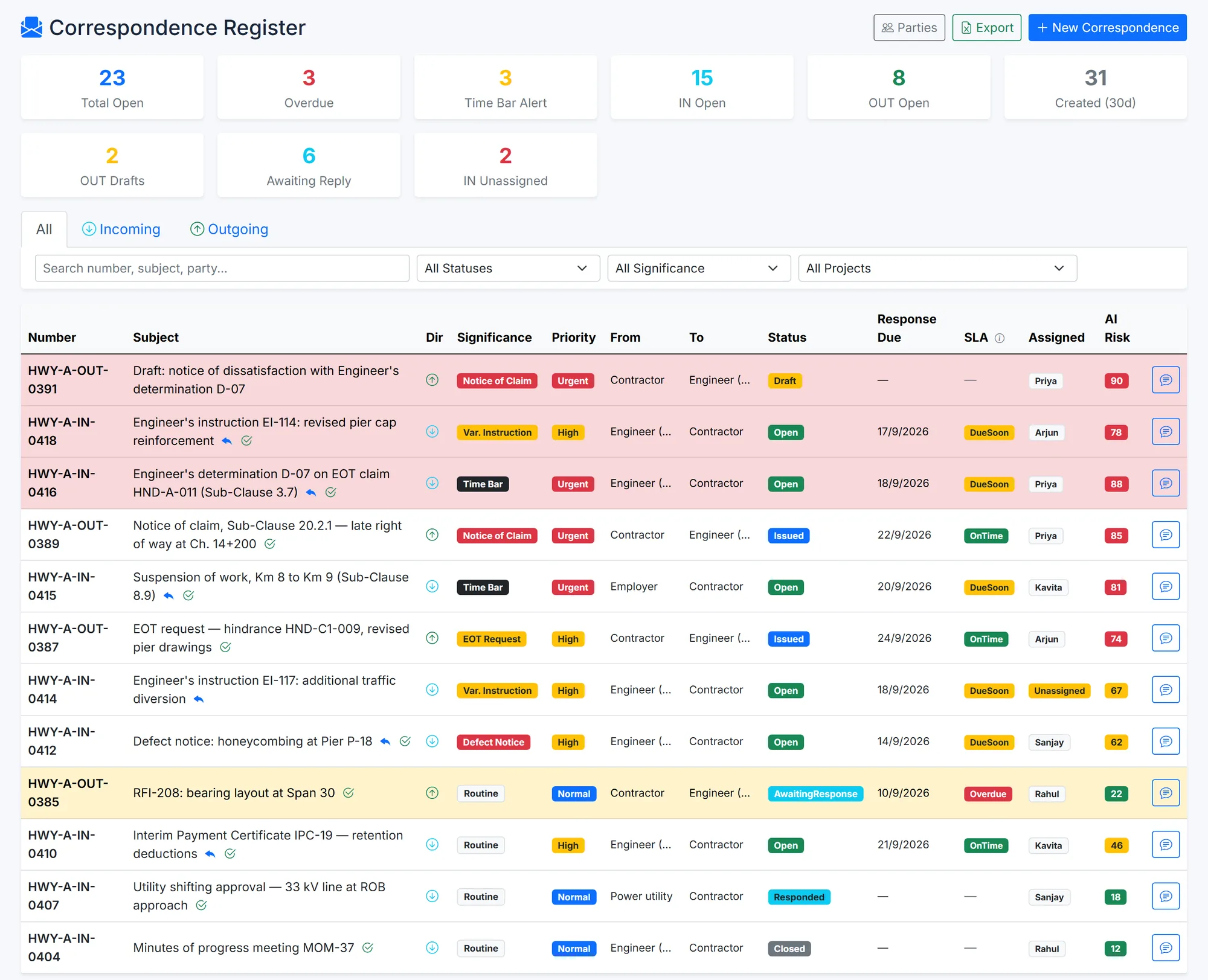The width and height of the screenshot is (1208, 980).
Task: Open HWY-A-OUT-0391 correspondence number
Action: click(x=68, y=380)
